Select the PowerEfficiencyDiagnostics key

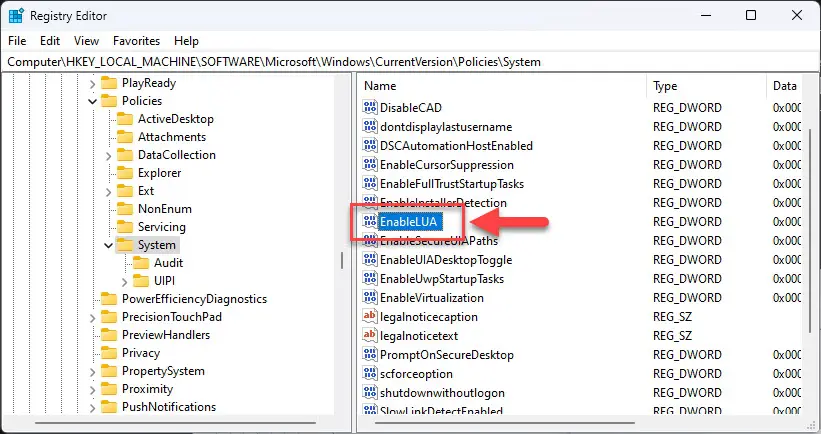tap(194, 298)
